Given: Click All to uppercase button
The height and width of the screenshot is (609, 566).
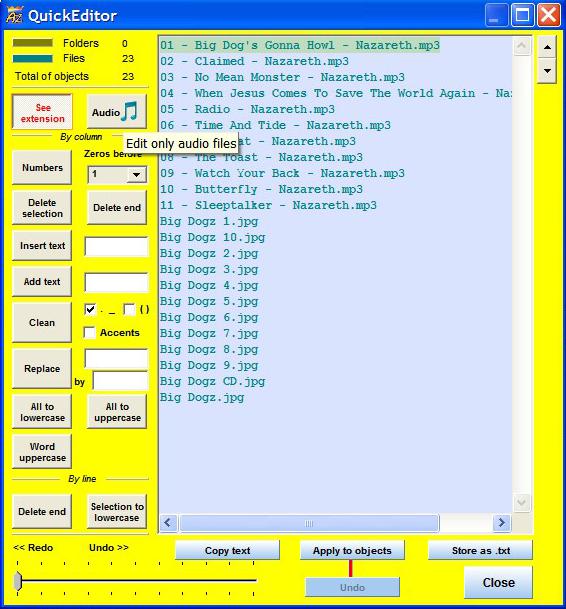Looking at the screenshot, I should (x=117, y=412).
